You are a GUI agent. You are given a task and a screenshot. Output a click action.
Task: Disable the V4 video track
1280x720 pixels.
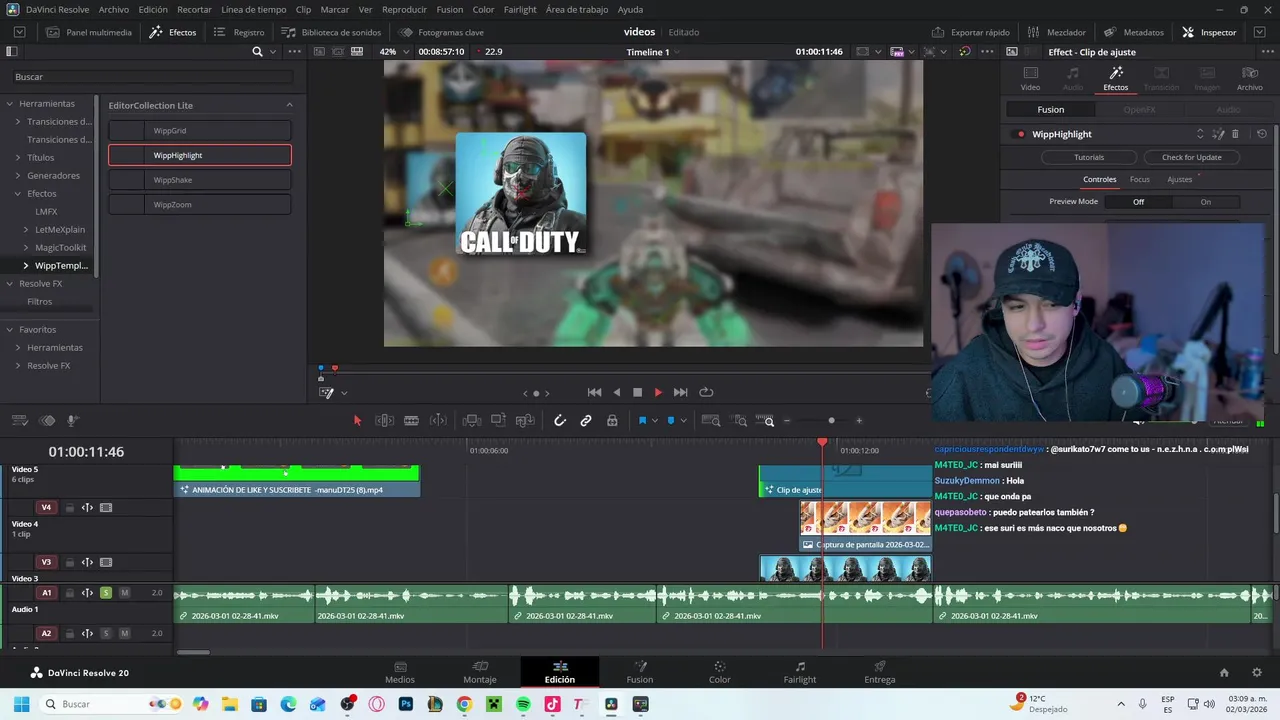point(106,508)
